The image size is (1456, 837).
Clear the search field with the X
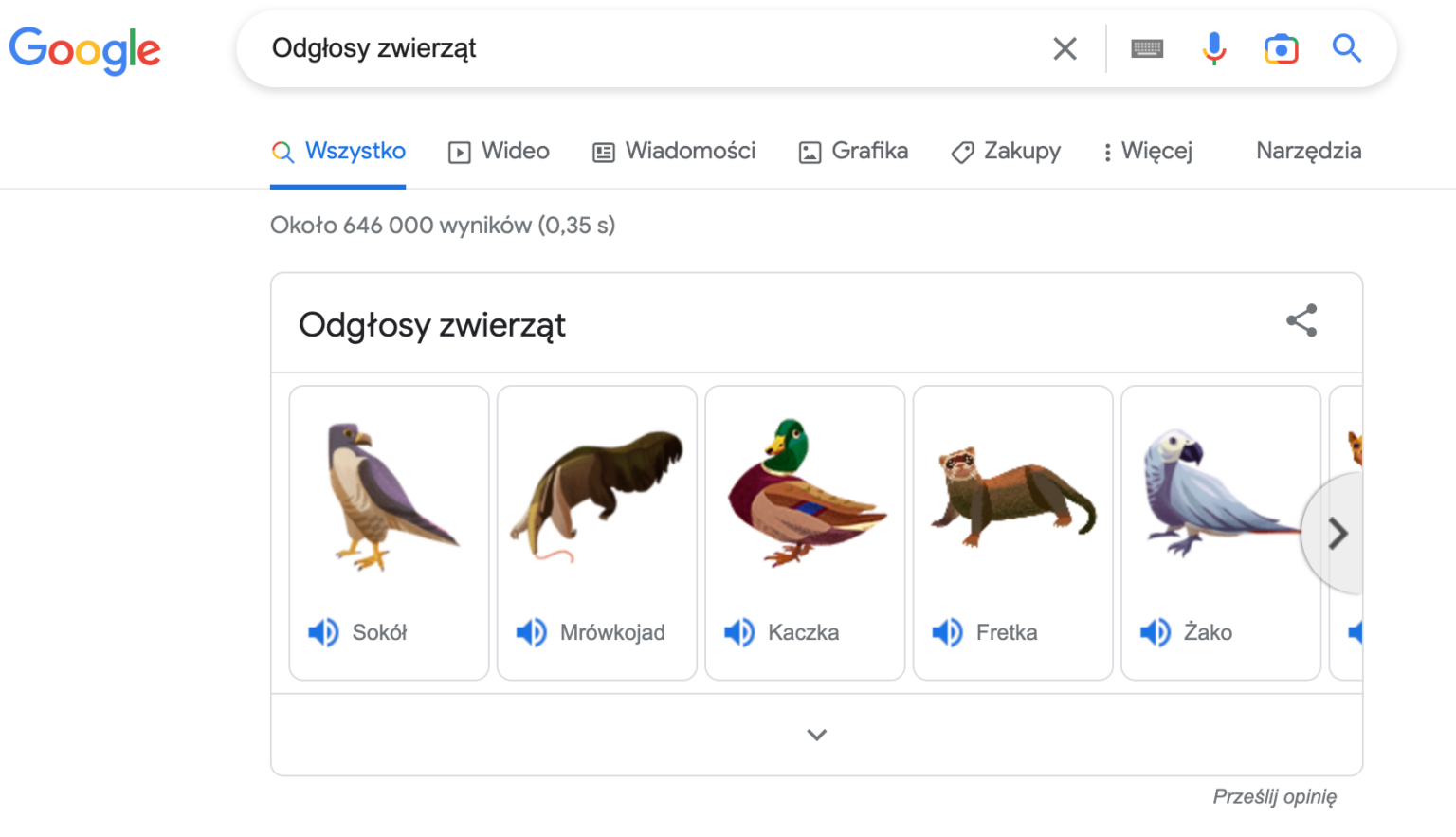(x=1065, y=48)
